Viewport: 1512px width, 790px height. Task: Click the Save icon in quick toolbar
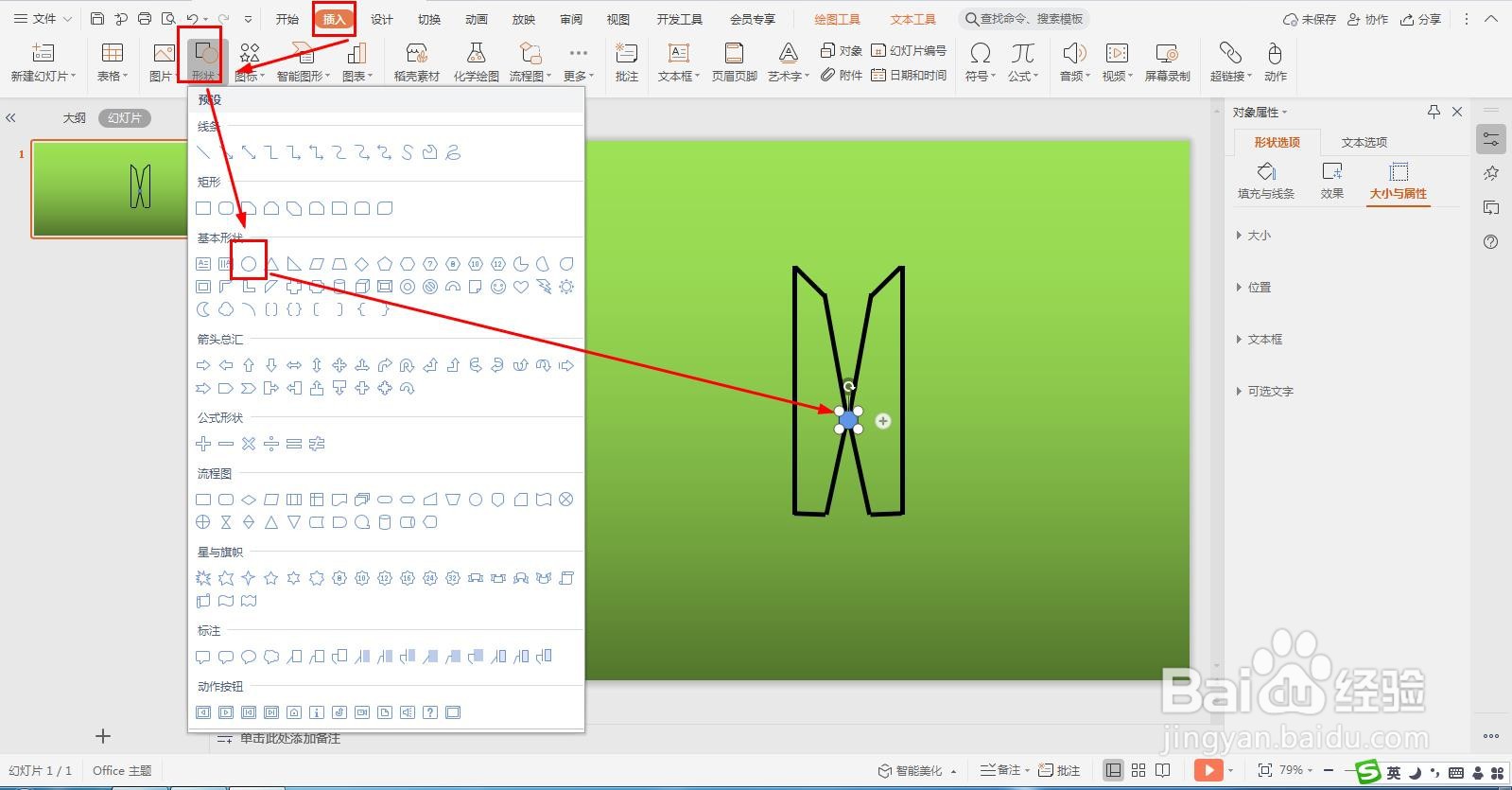click(x=97, y=19)
